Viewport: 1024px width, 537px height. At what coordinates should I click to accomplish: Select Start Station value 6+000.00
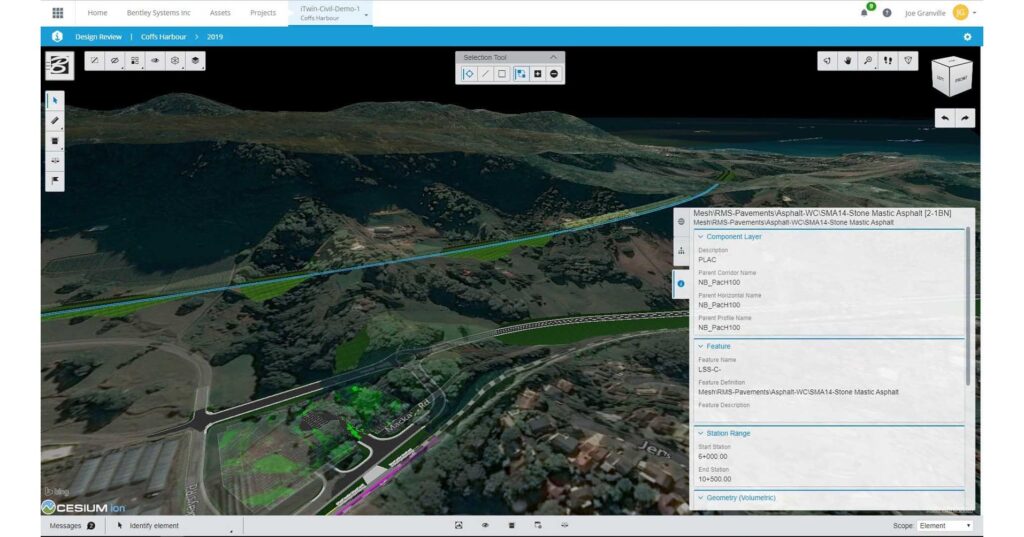tap(712, 457)
